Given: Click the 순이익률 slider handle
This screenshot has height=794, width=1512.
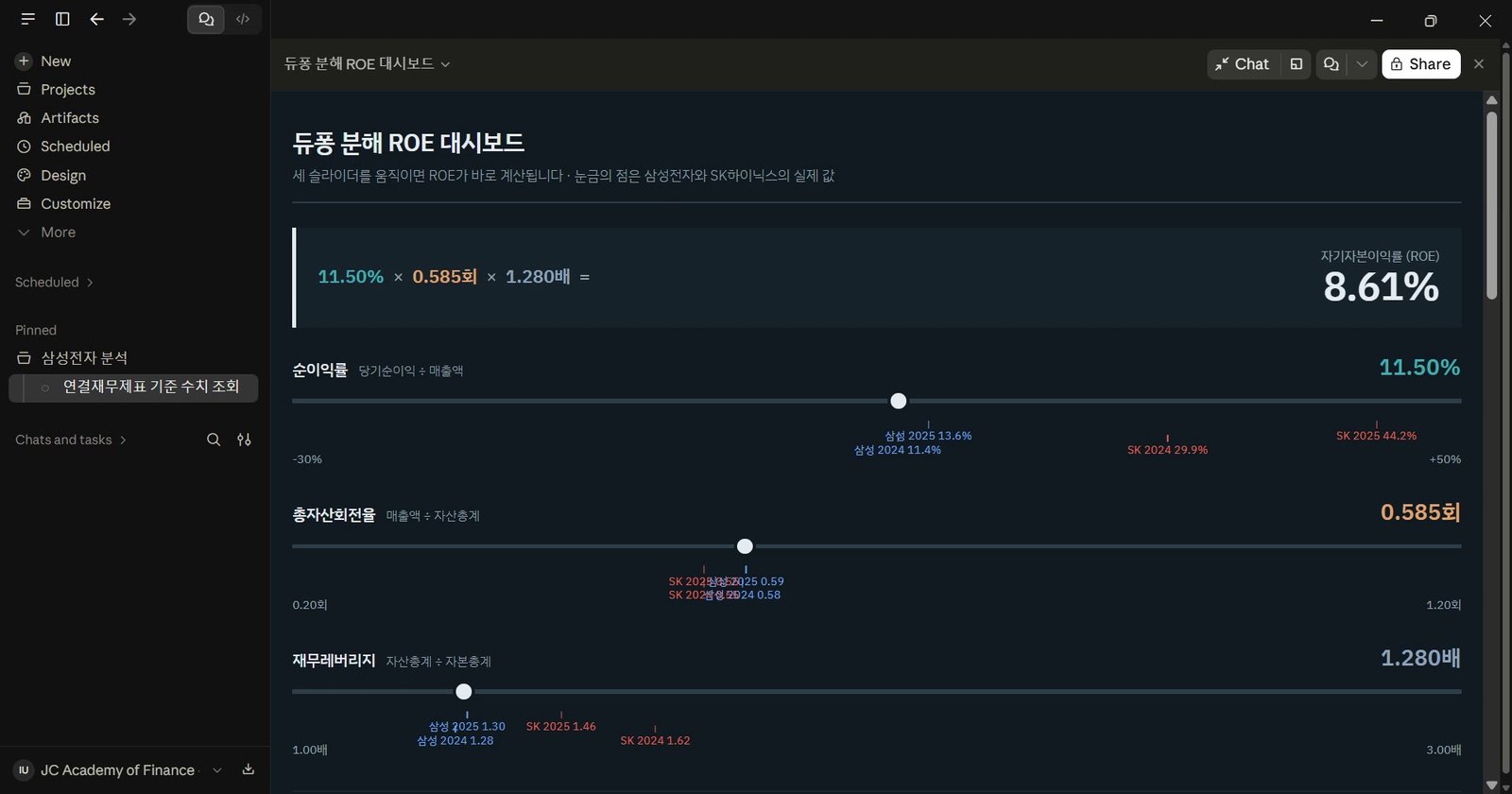Looking at the screenshot, I should point(899,402).
